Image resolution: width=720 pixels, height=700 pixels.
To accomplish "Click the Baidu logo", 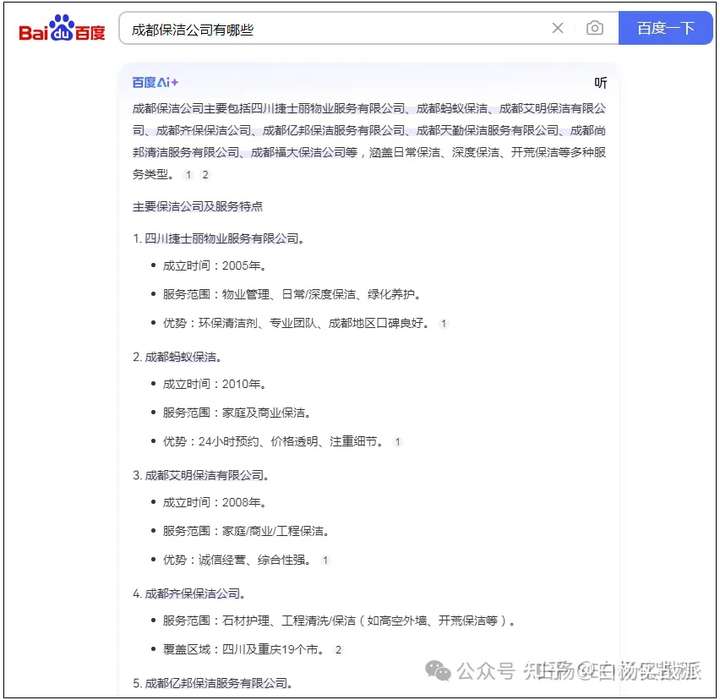I will click(x=62, y=28).
